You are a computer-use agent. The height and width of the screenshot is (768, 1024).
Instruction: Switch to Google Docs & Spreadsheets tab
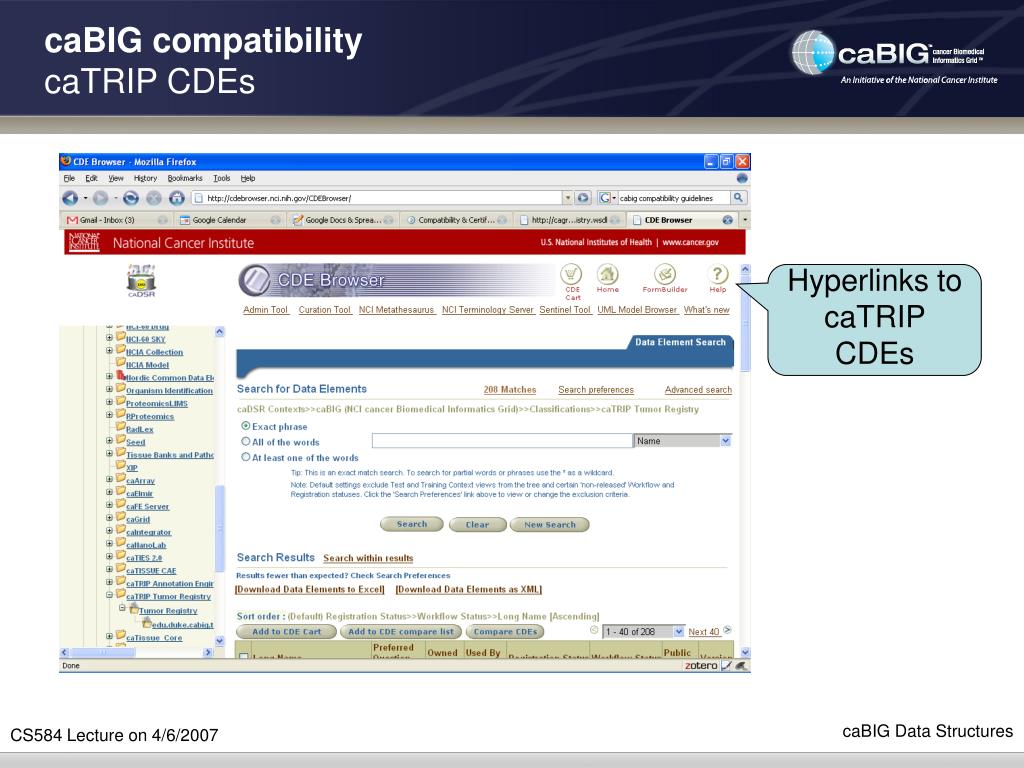pyautogui.click(x=342, y=220)
